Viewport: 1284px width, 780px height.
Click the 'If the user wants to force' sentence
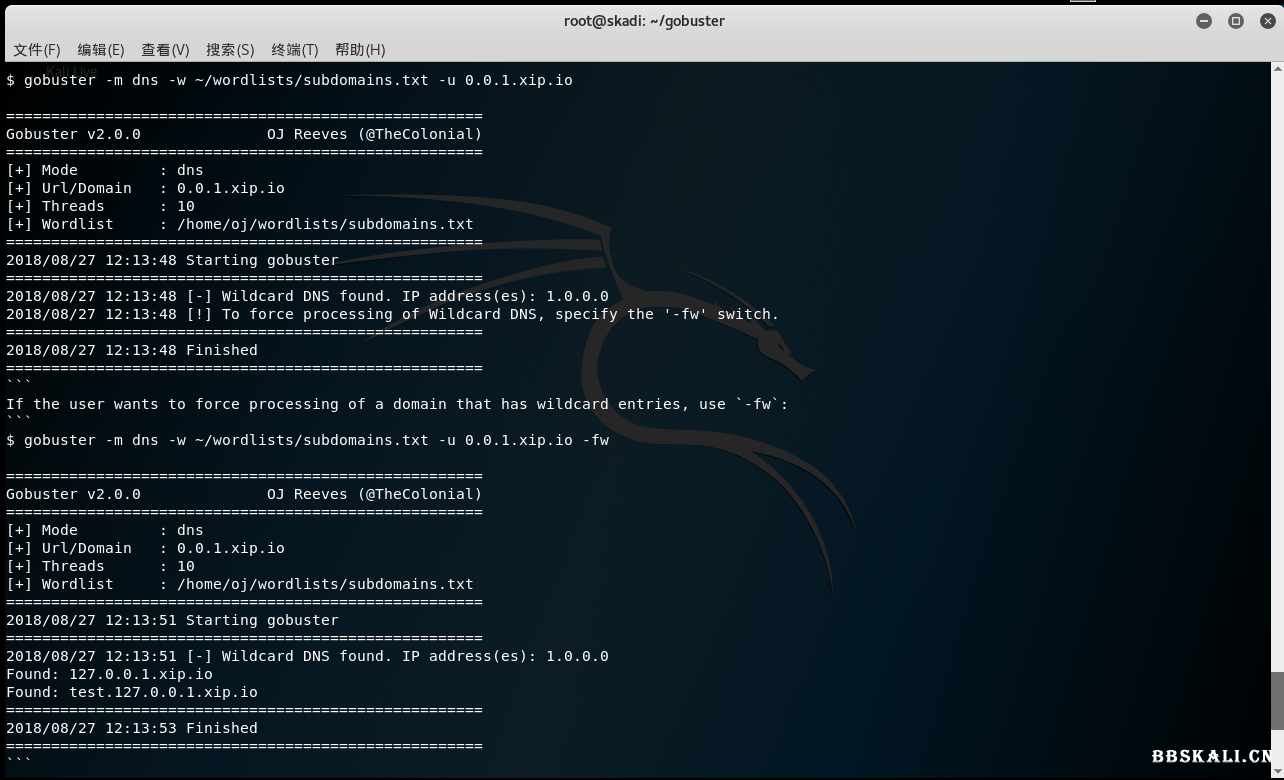click(x=397, y=404)
